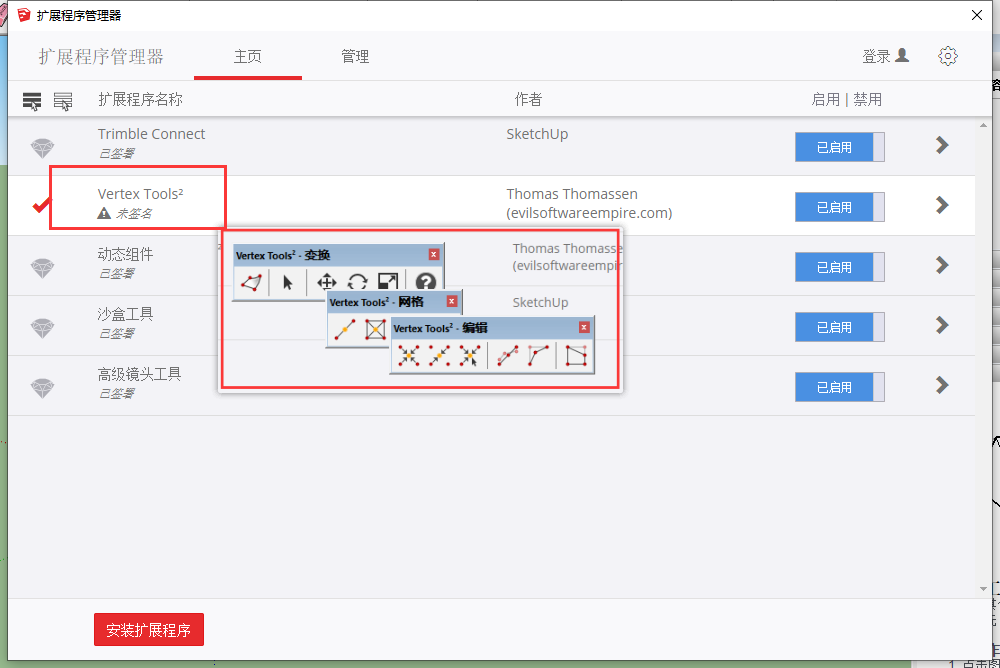
Task: Click the bent-edge vertex icon in 编辑 toolbar
Action: click(538, 356)
